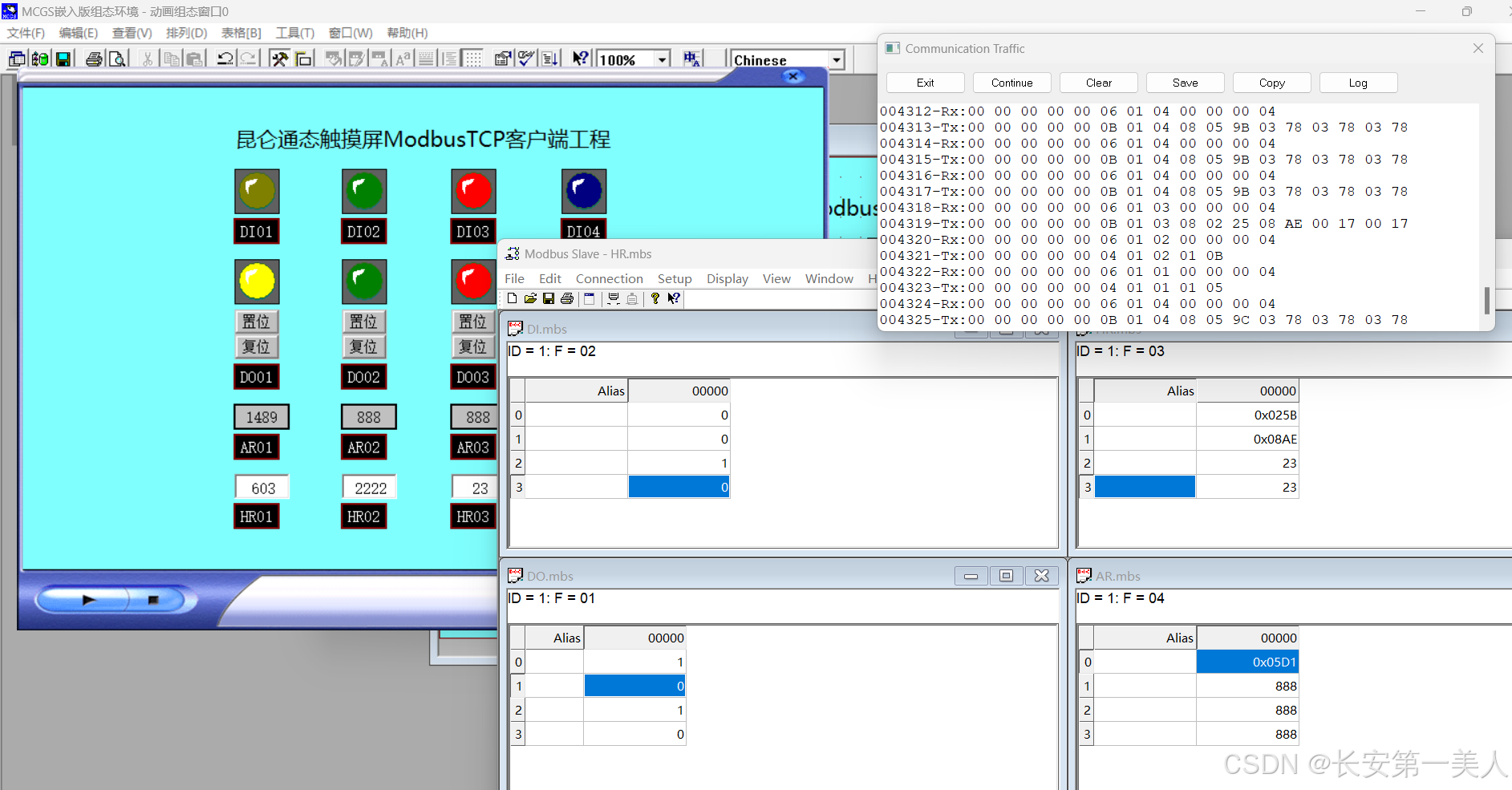
Task: Click the MCGS save floppy icon
Action: pos(63,59)
